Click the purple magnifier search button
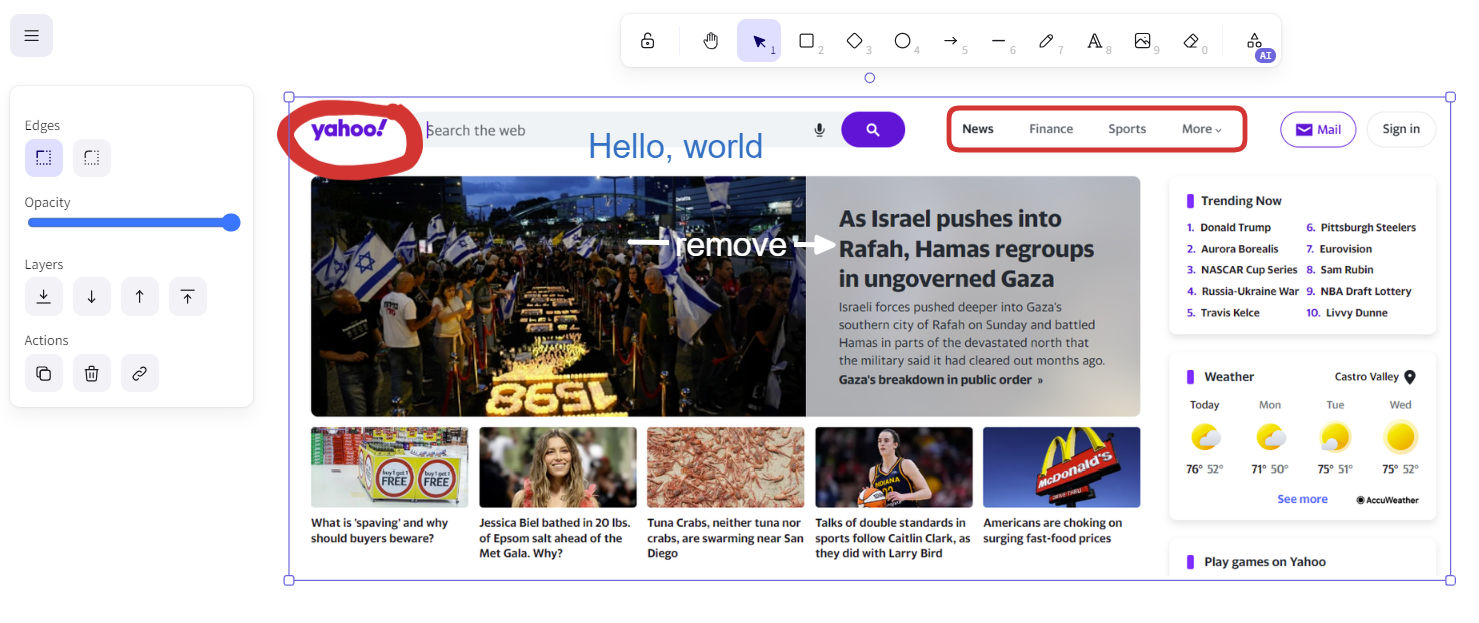Viewport: 1479px width, 623px height. 873,130
